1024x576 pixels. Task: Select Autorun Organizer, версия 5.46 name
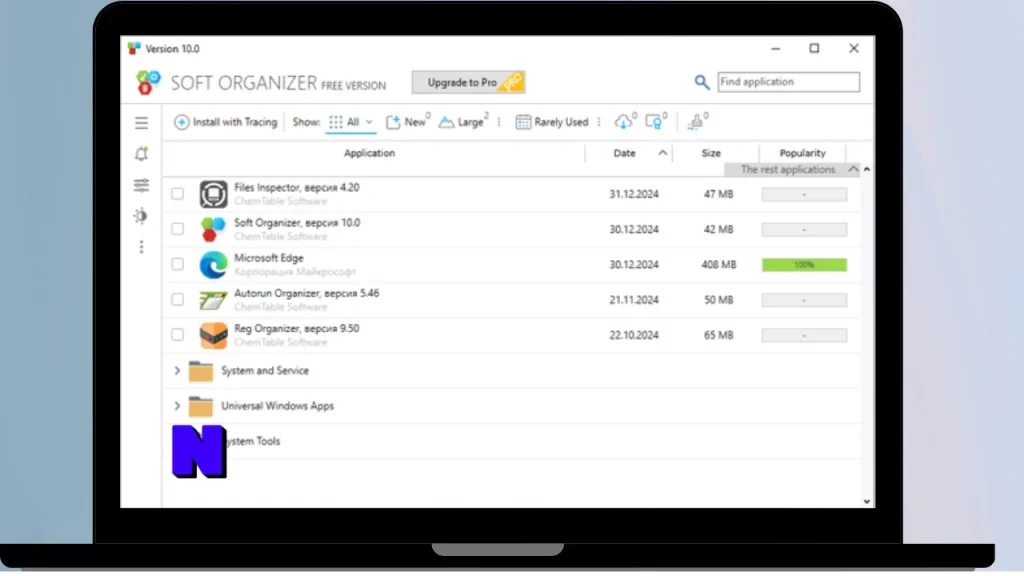tap(306, 293)
